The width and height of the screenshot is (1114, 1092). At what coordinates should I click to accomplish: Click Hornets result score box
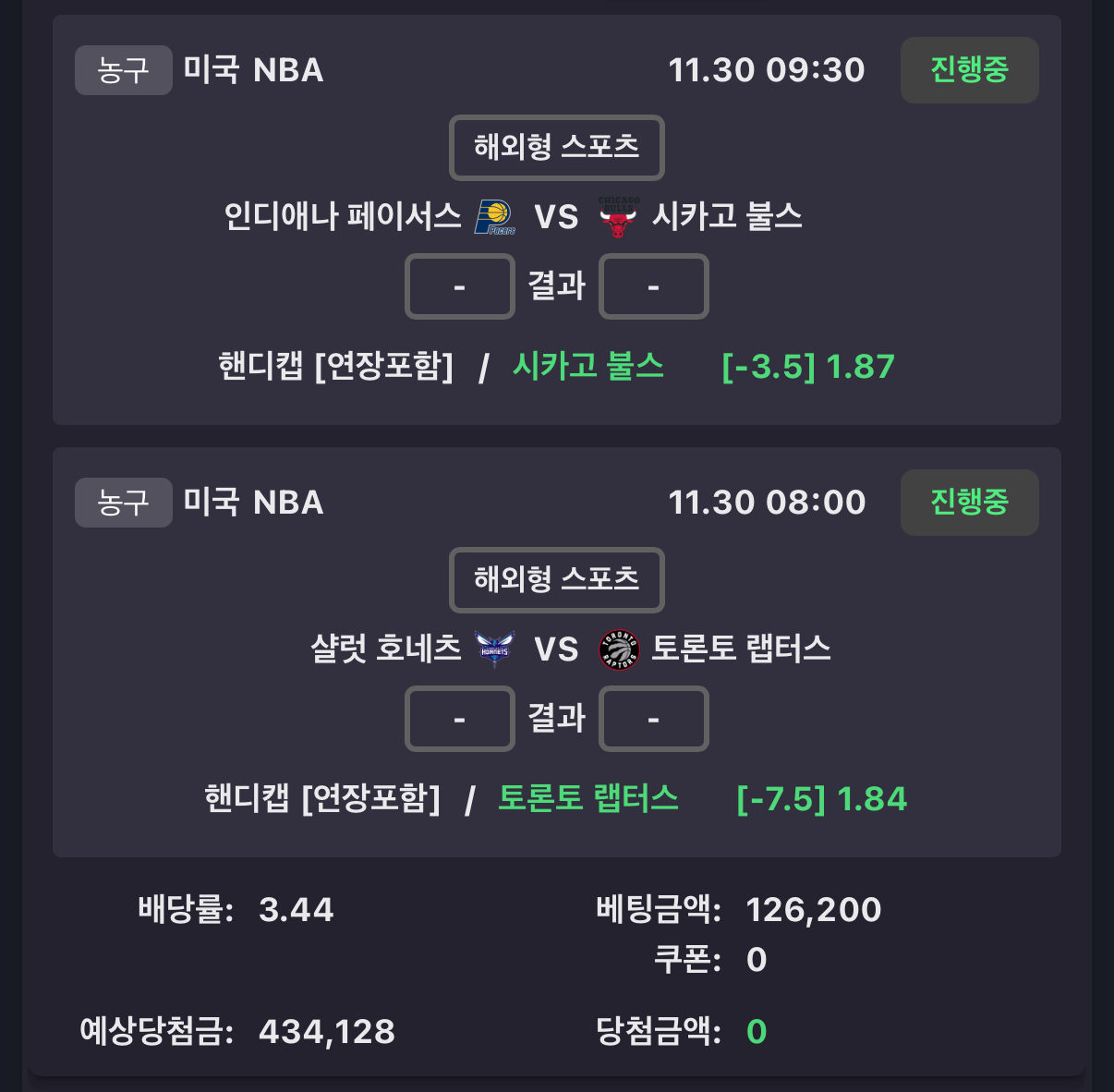tap(459, 719)
